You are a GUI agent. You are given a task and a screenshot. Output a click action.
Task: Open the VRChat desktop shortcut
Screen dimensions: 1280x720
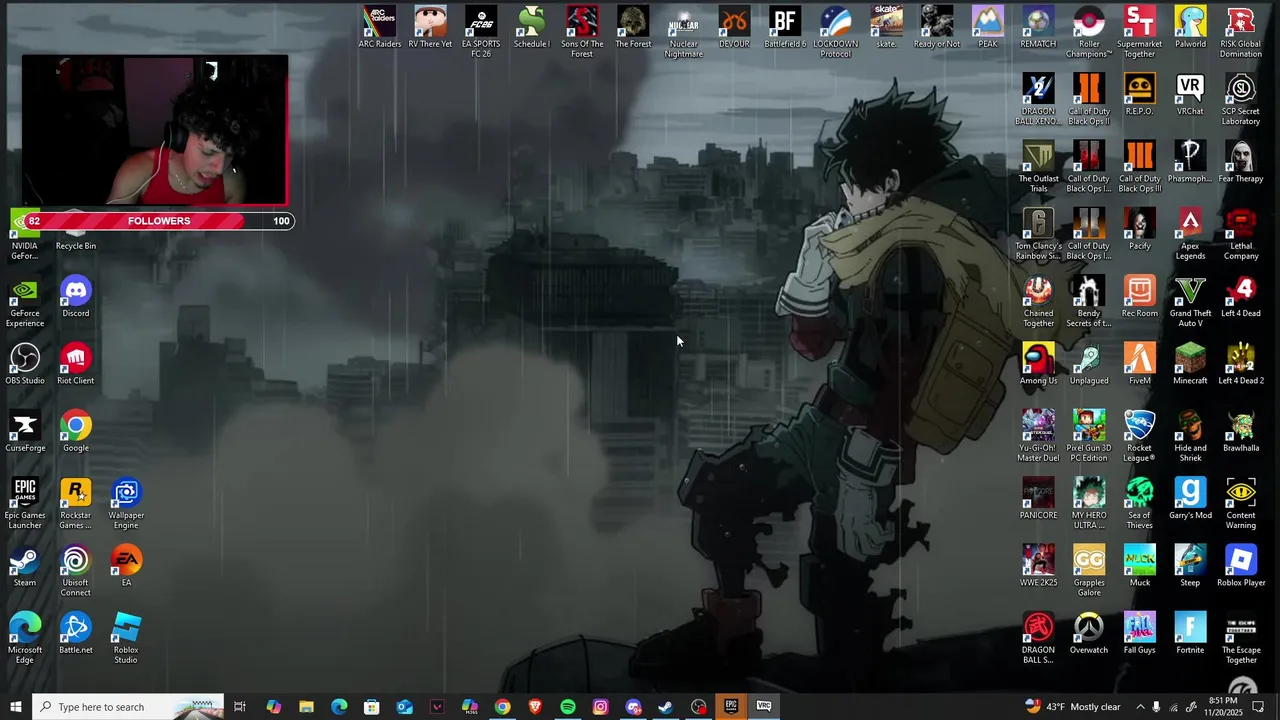point(1190,95)
